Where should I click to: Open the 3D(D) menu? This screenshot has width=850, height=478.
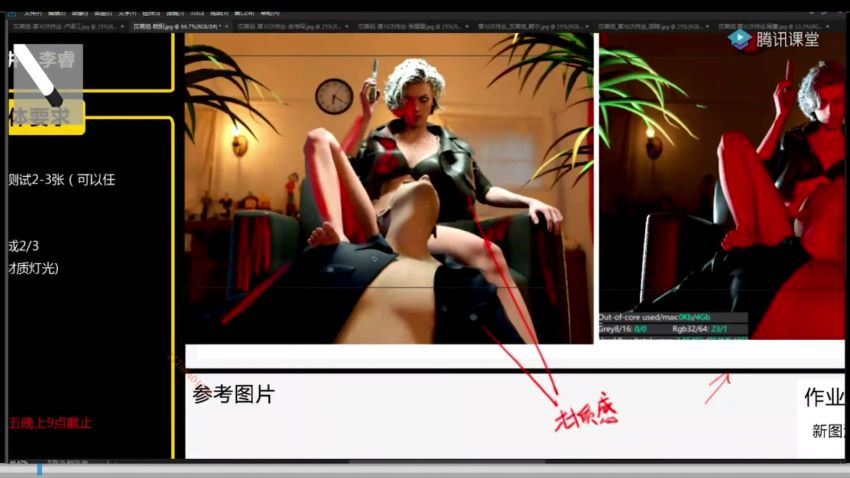[x=197, y=13]
